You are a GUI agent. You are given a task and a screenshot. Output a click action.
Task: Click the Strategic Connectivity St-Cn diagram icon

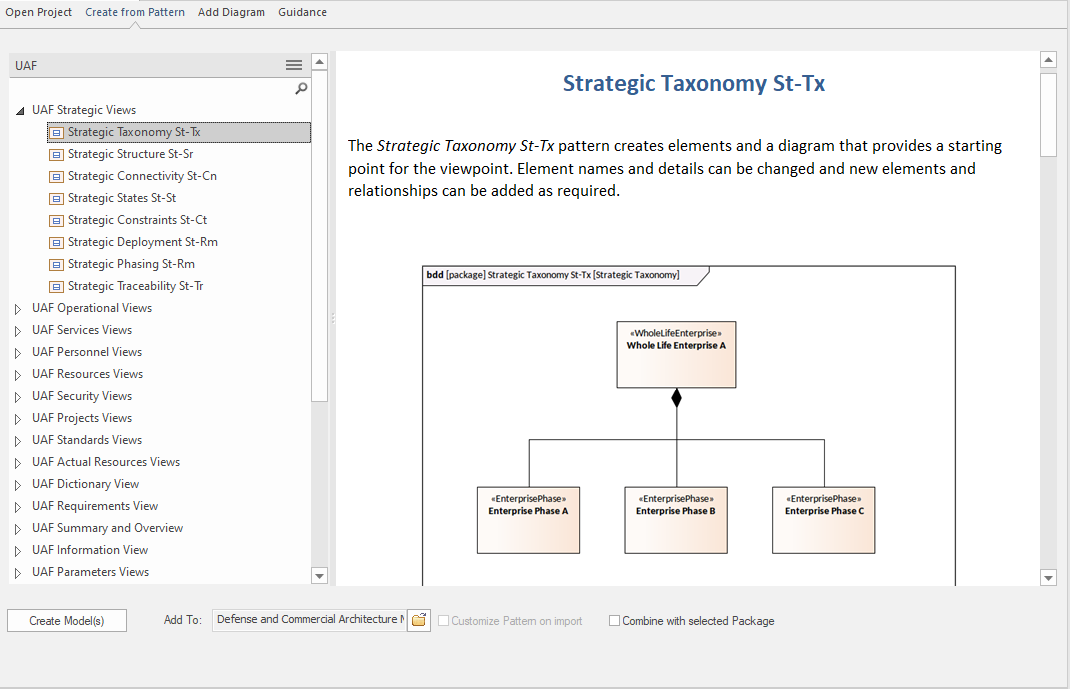57,176
